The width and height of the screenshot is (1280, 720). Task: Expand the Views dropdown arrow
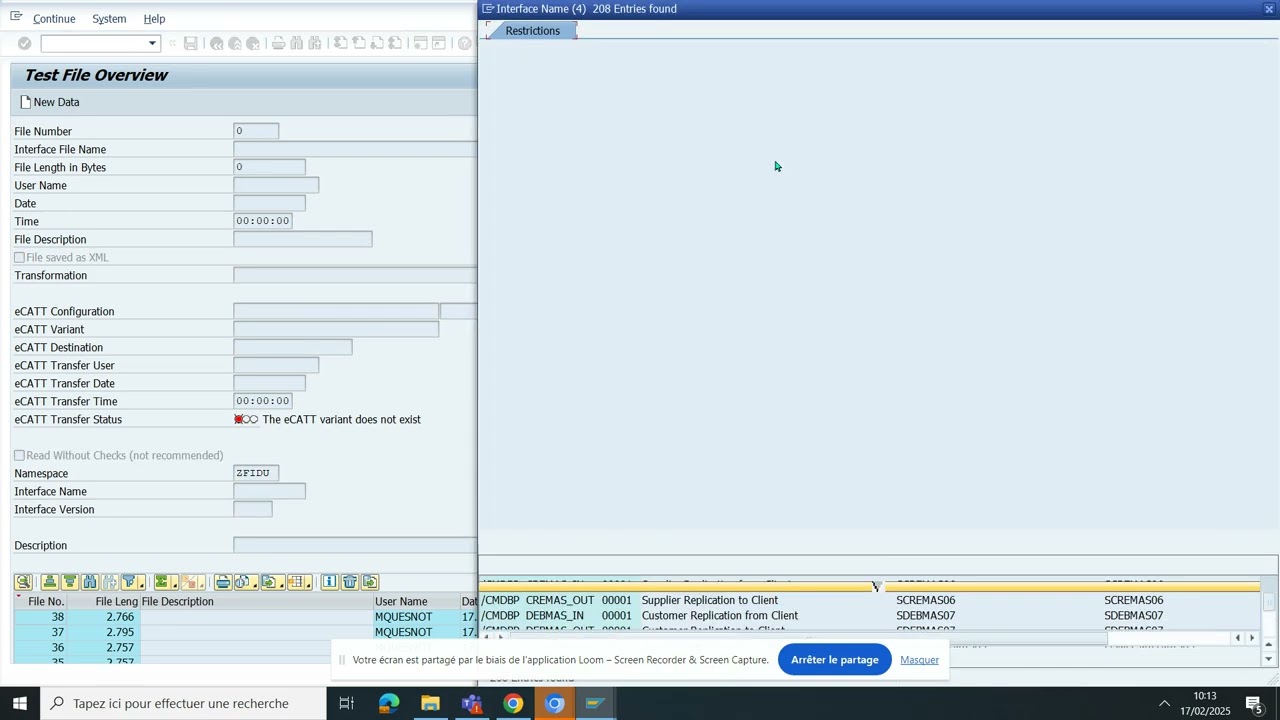[x=255, y=584]
